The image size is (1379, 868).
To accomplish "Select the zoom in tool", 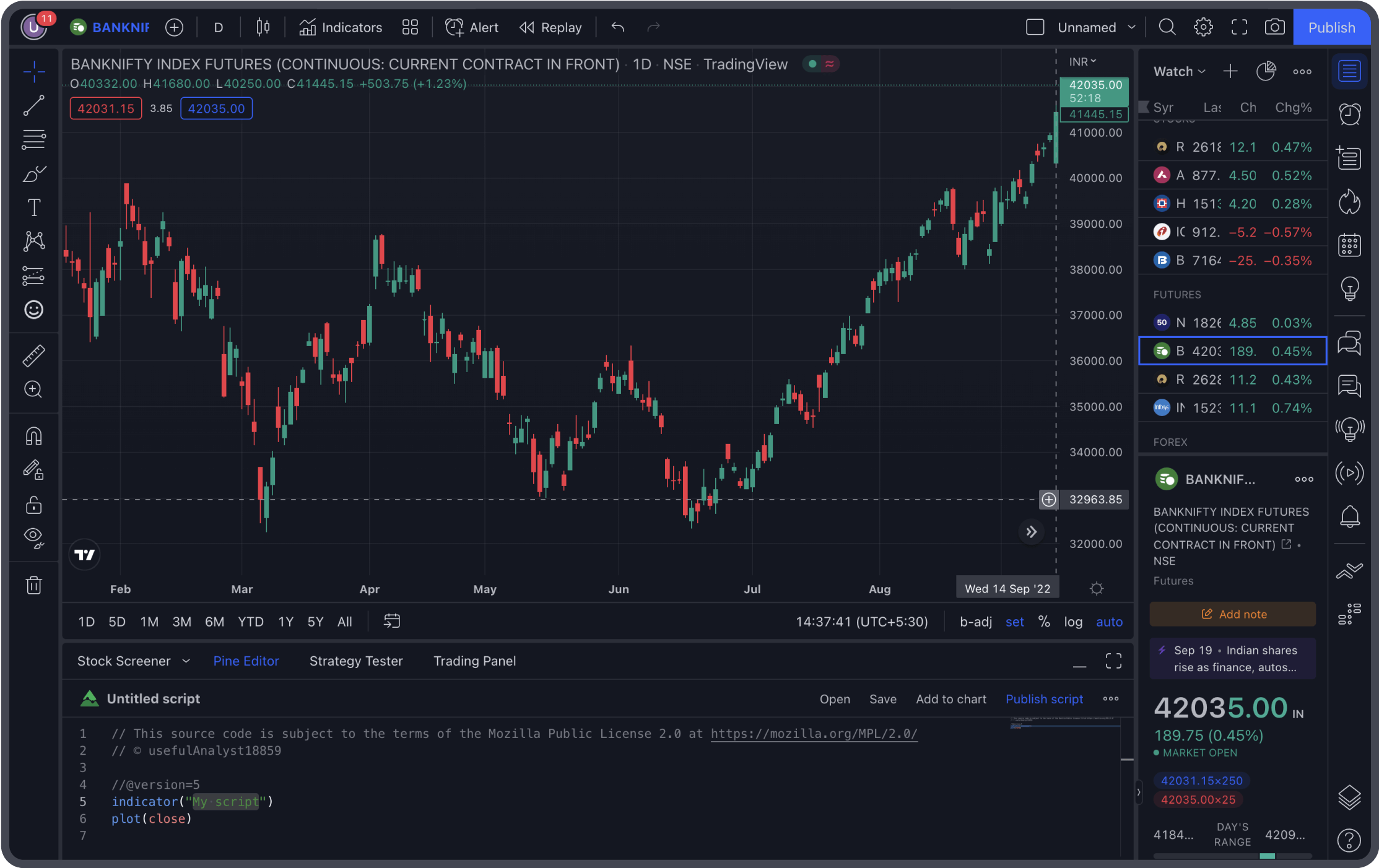I will 34,389.
